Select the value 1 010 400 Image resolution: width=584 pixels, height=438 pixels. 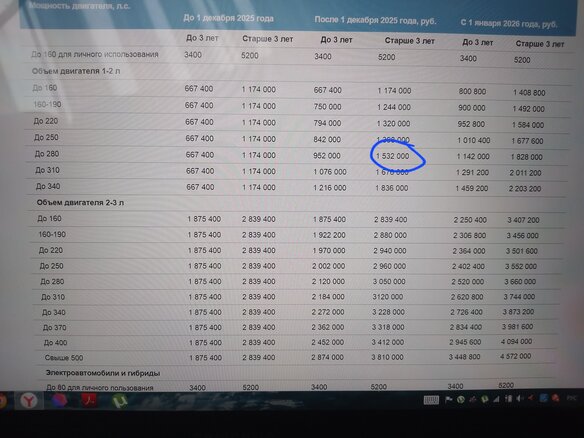(474, 140)
